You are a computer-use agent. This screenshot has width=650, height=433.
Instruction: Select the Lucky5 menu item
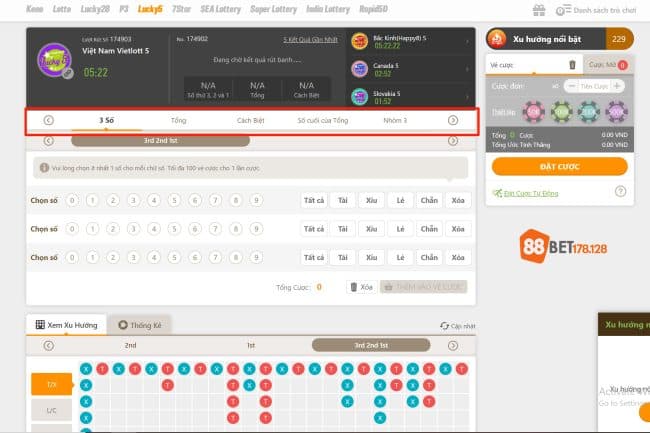click(150, 9)
